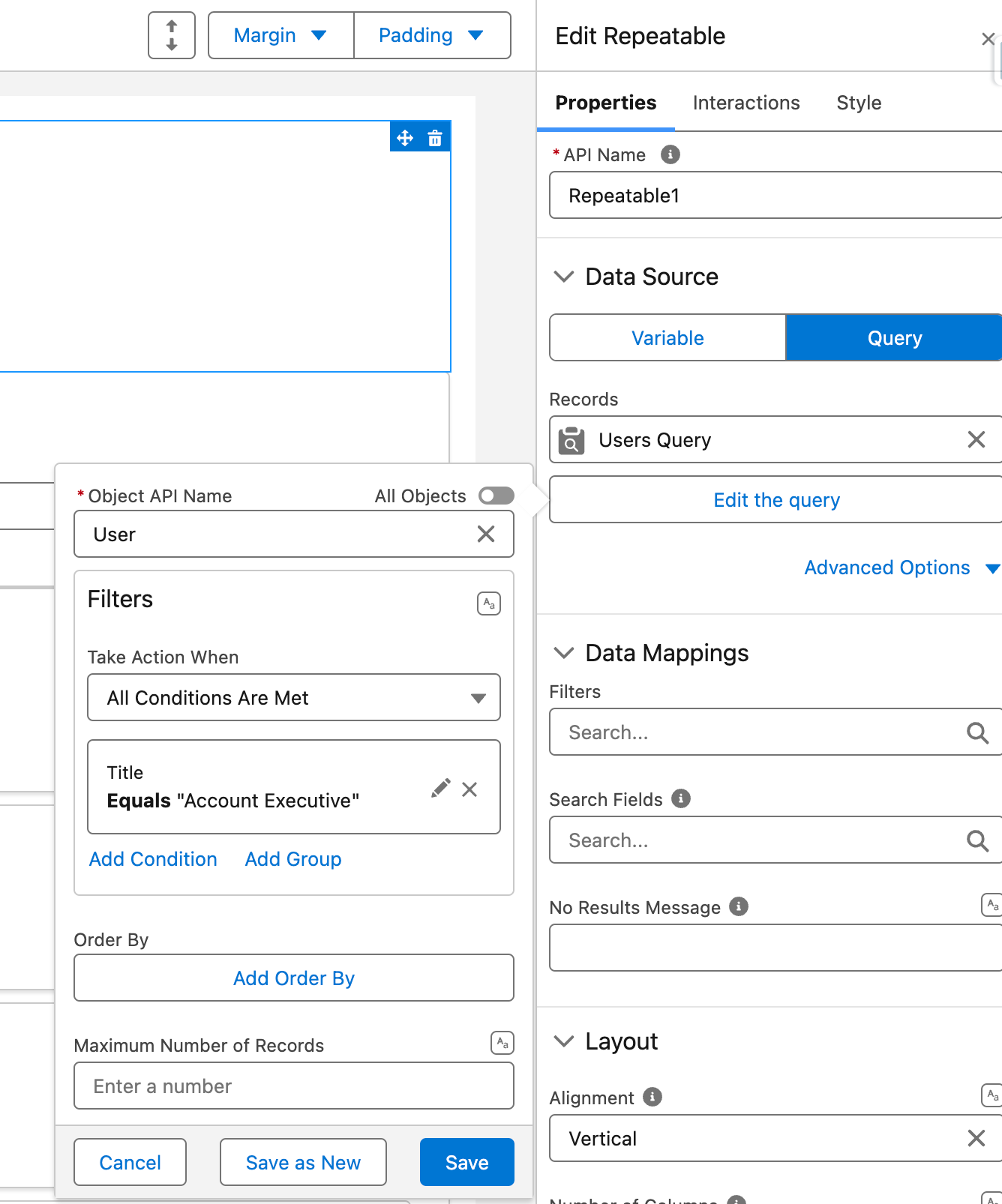Delete the selected component with trash icon

tap(435, 138)
